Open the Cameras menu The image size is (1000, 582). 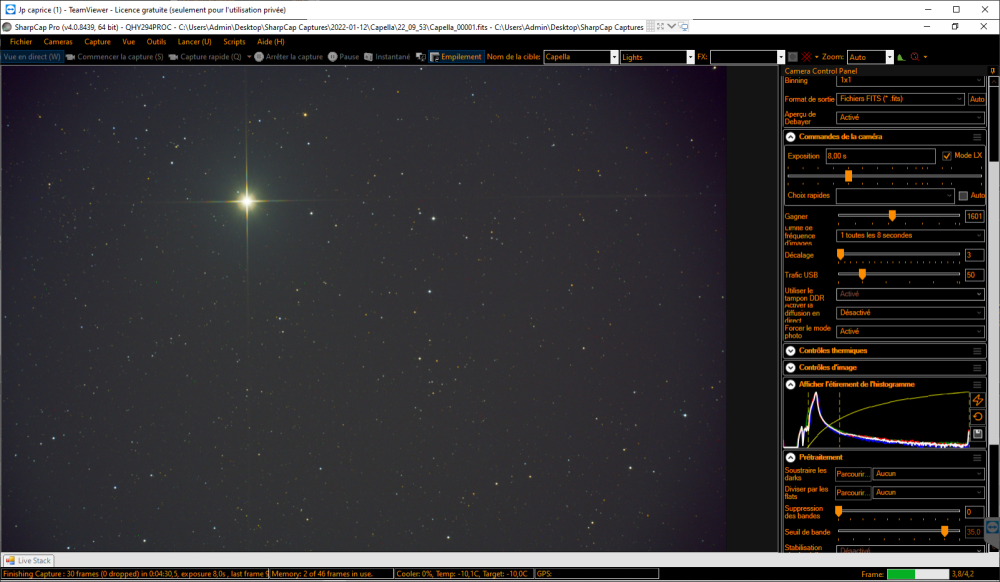coord(58,42)
